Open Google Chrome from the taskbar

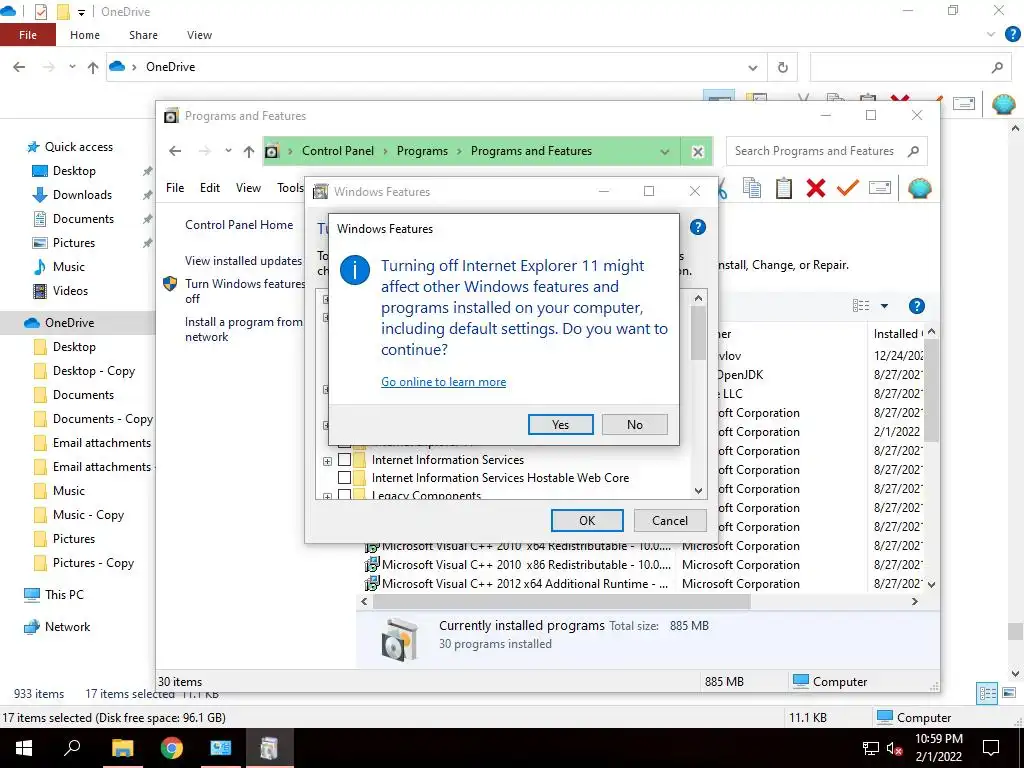tap(172, 748)
